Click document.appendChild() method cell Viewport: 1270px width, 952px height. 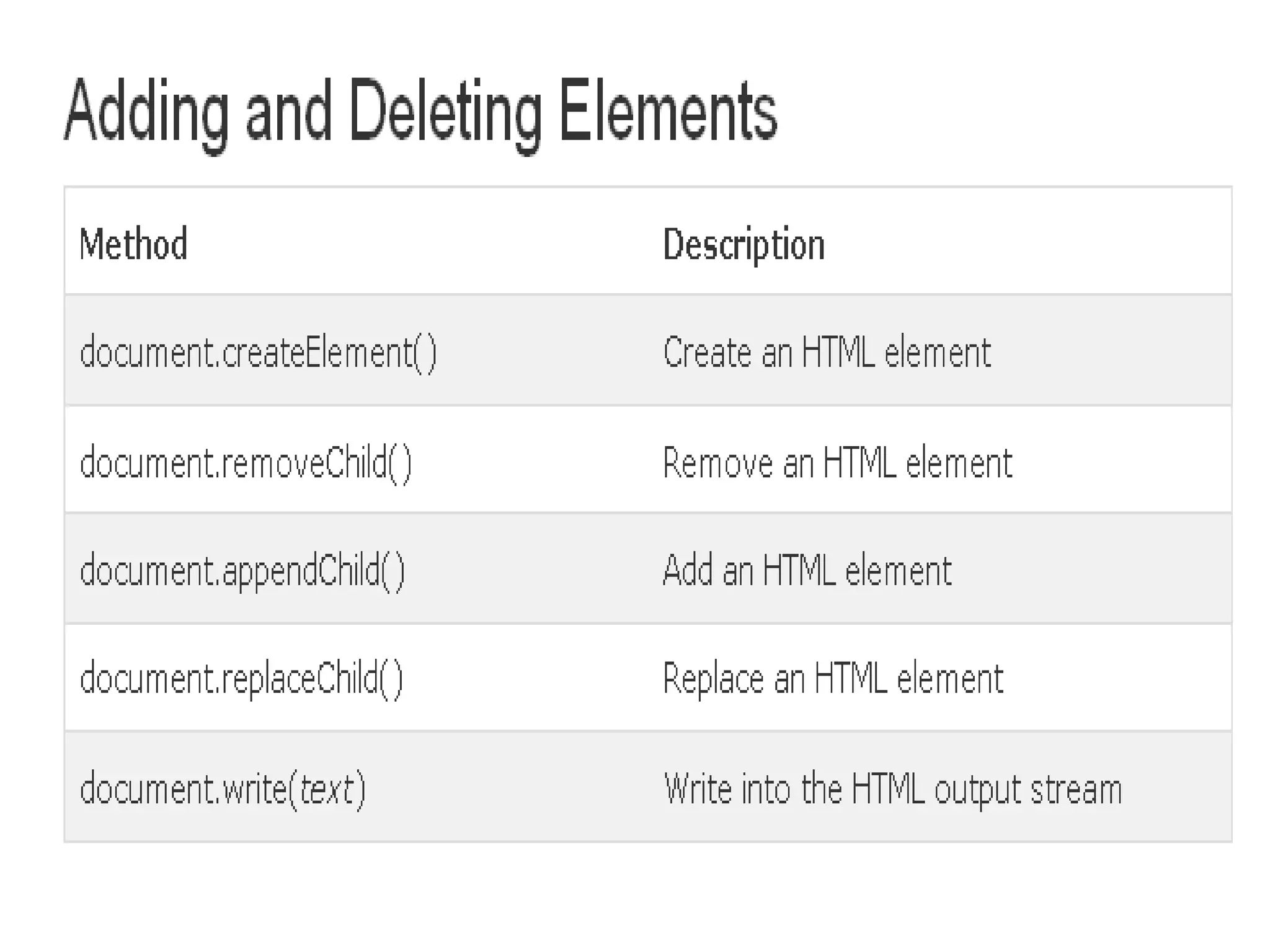click(x=242, y=571)
